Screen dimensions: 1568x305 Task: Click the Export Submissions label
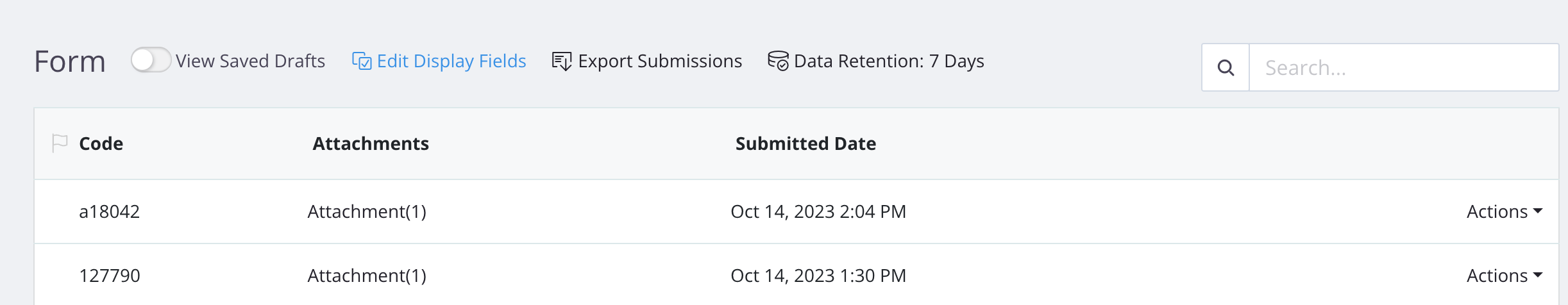tap(660, 61)
